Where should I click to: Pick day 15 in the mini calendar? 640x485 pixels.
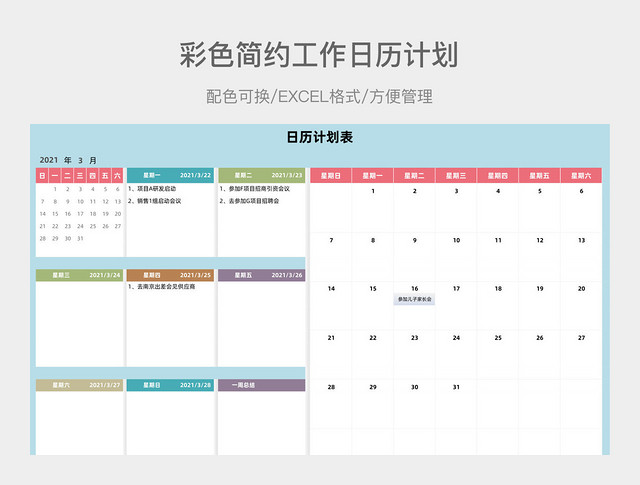pos(55,214)
